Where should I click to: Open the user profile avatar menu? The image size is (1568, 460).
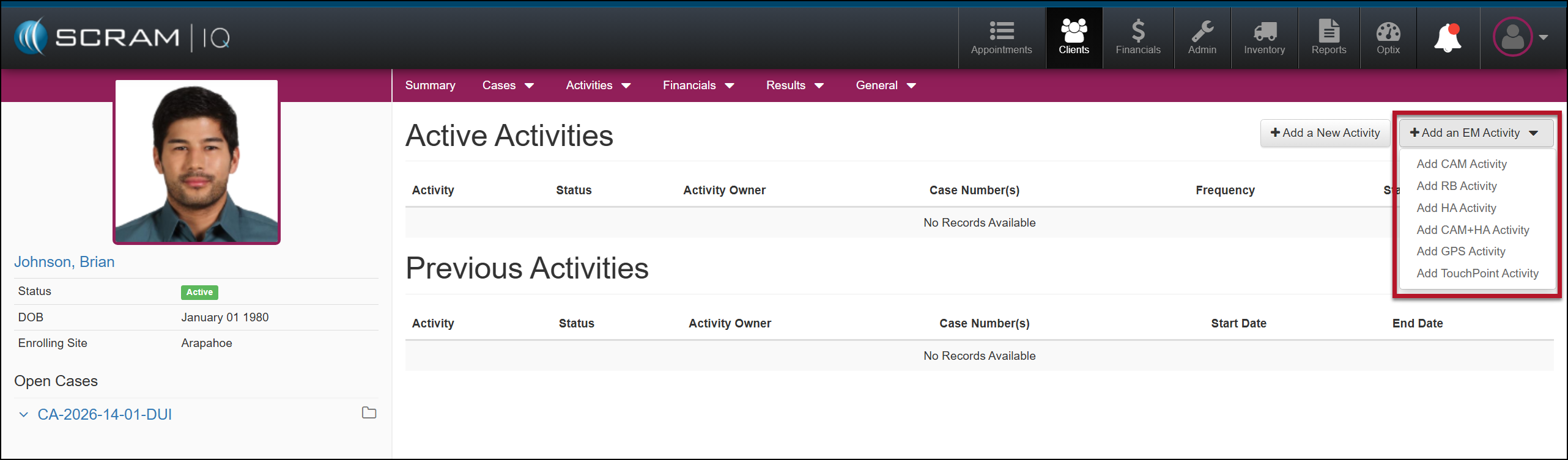click(1513, 37)
